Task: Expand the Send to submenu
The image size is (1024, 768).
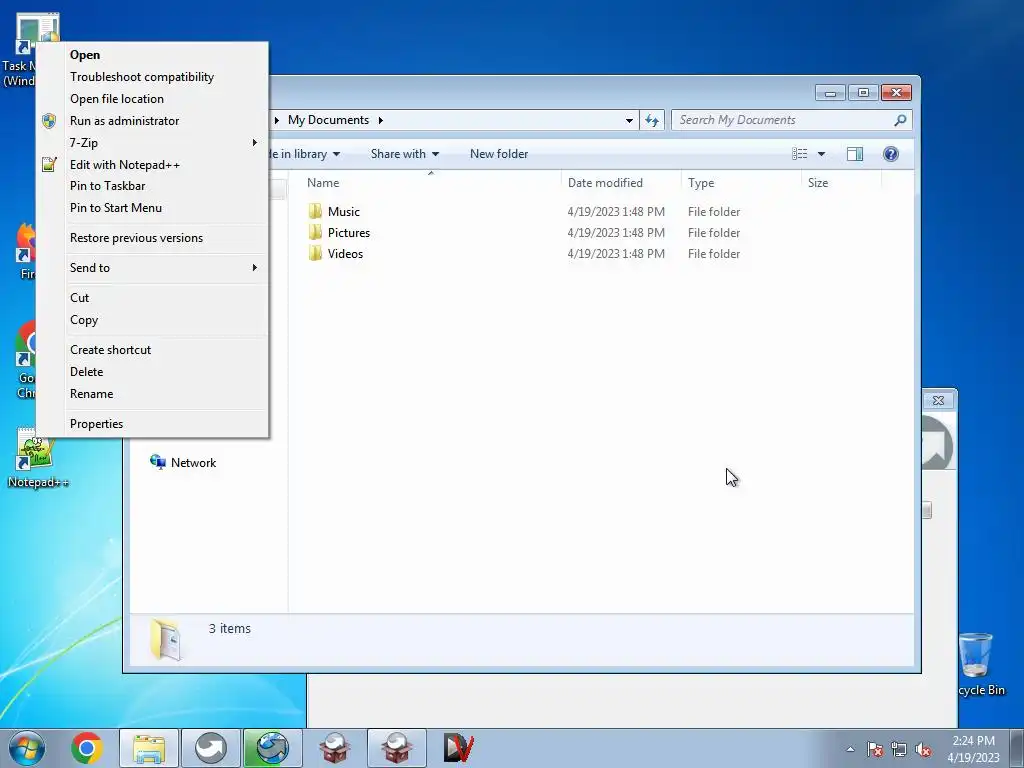Action: pos(152,268)
